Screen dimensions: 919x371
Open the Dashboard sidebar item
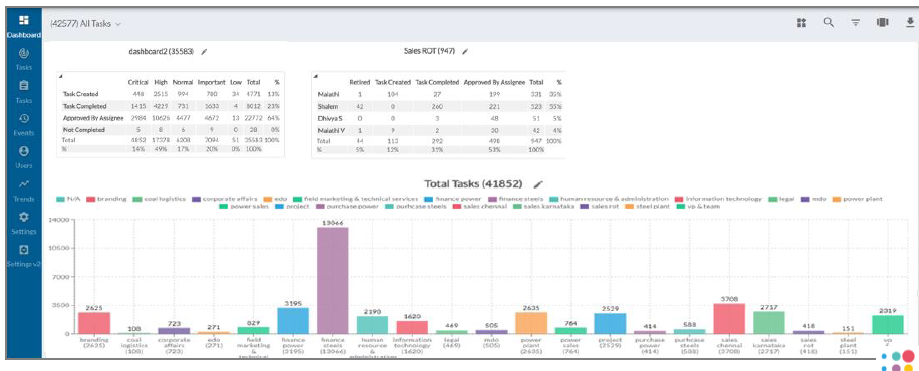(23, 26)
